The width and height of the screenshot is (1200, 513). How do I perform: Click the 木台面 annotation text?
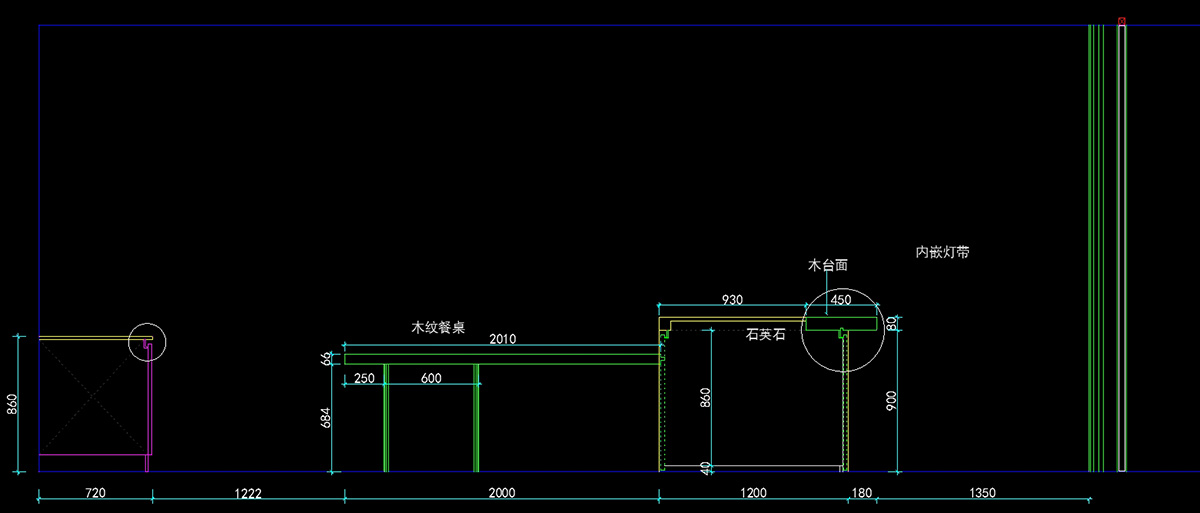click(x=828, y=265)
